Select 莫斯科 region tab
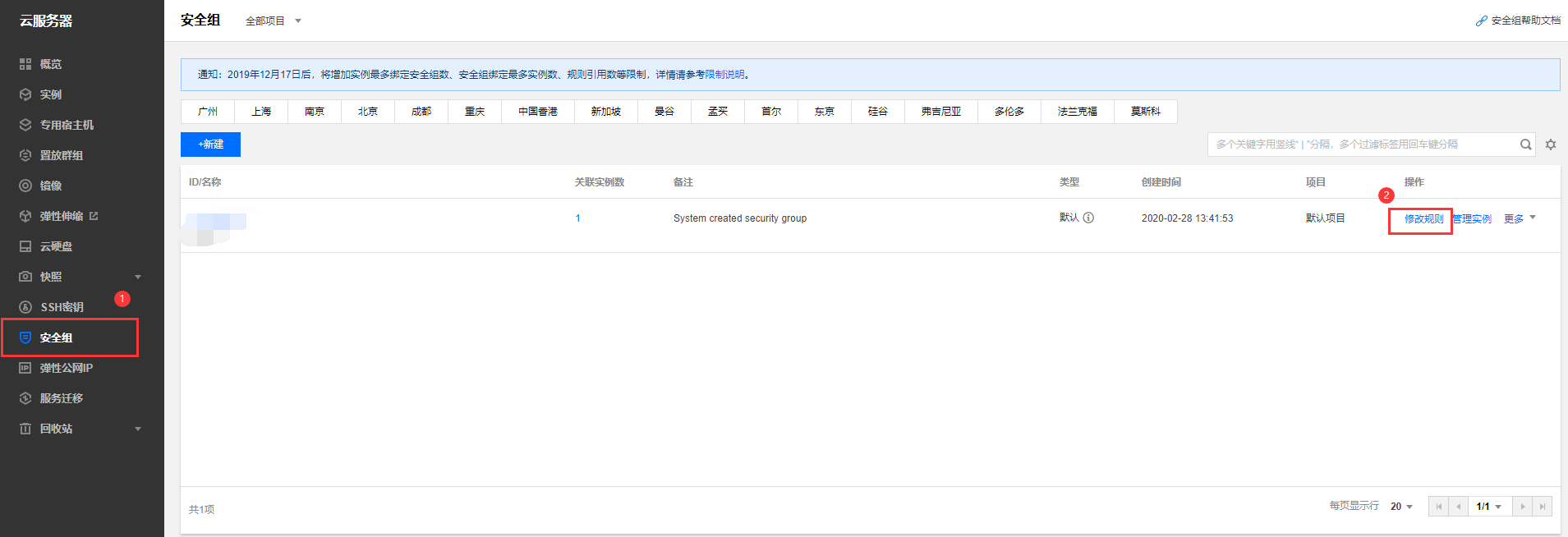The width and height of the screenshot is (1568, 537). (1146, 112)
